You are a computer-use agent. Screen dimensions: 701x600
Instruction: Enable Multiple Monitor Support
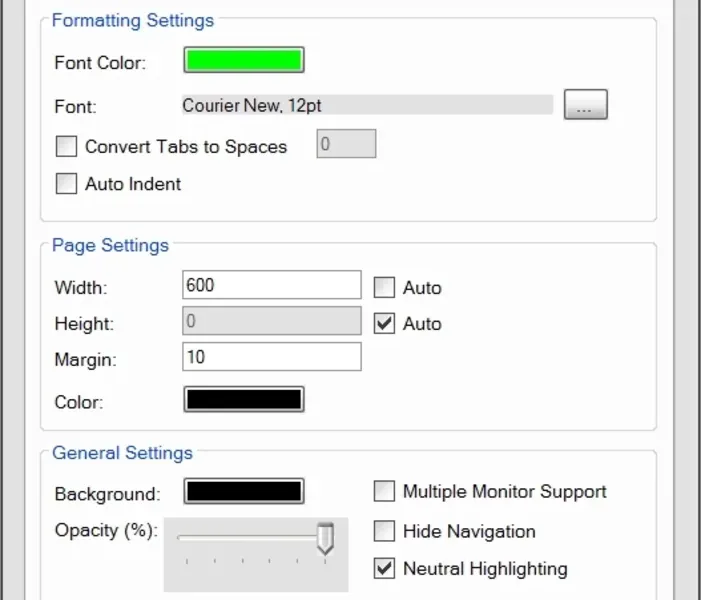point(384,492)
